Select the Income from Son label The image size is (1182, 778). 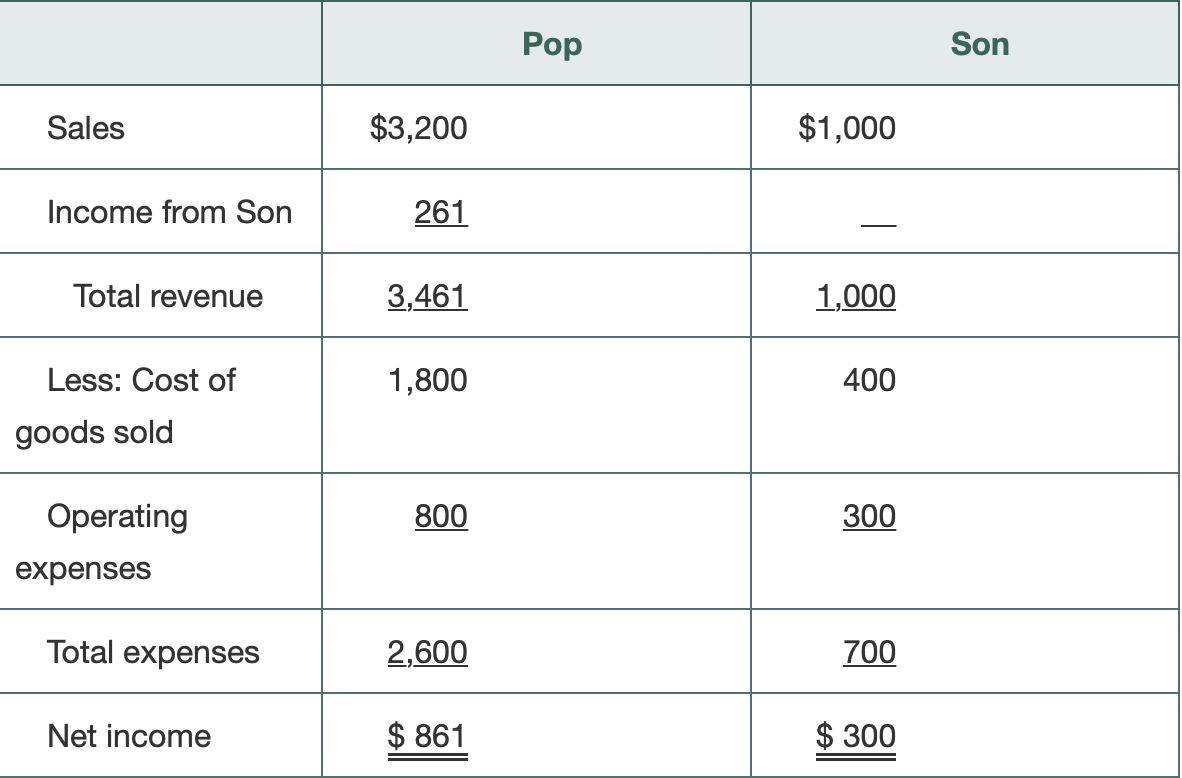169,212
